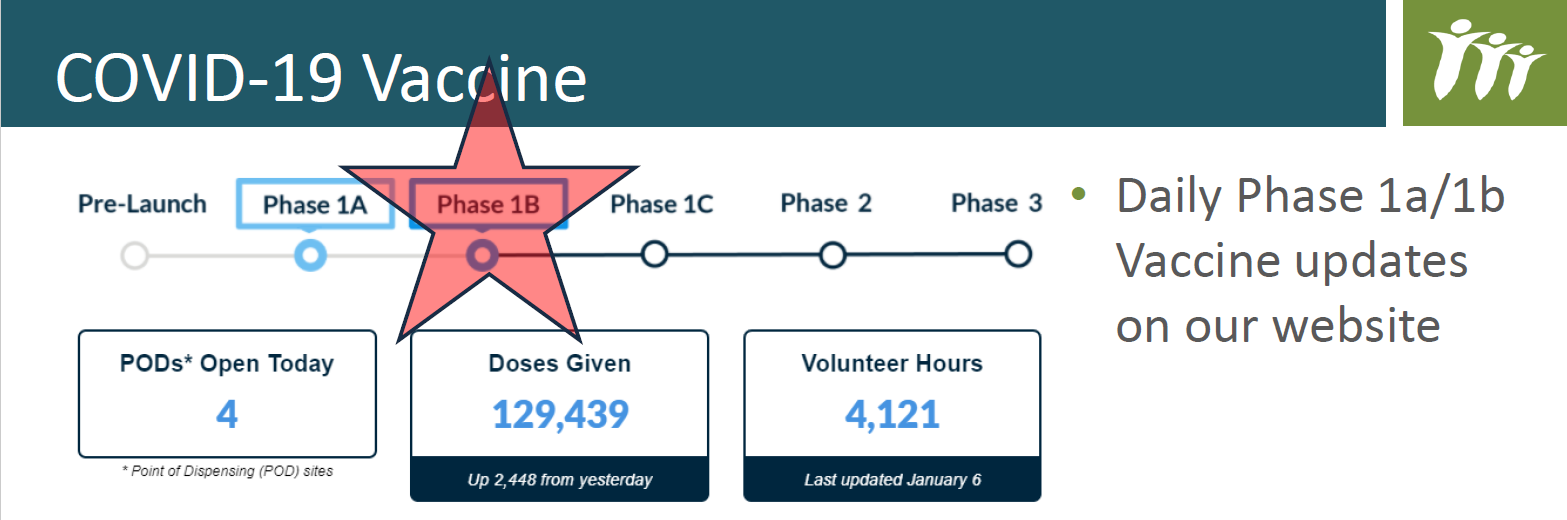Click the green people logo icon
Image resolution: width=1567 pixels, height=520 pixels.
pyautogui.click(x=1484, y=63)
